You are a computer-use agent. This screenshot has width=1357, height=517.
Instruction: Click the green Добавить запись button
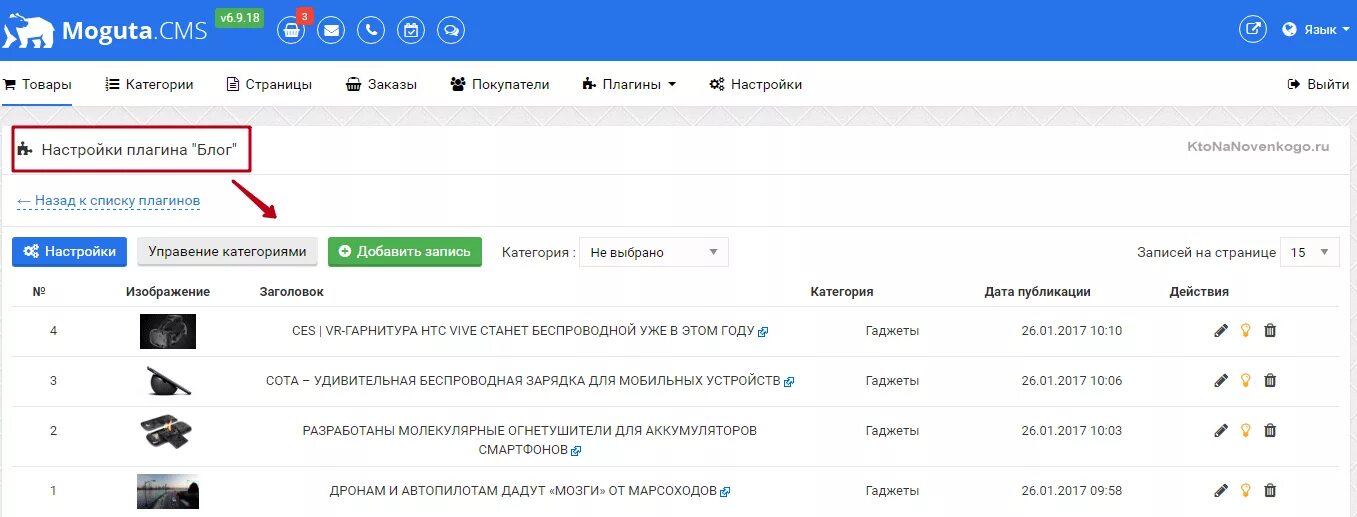(x=405, y=251)
